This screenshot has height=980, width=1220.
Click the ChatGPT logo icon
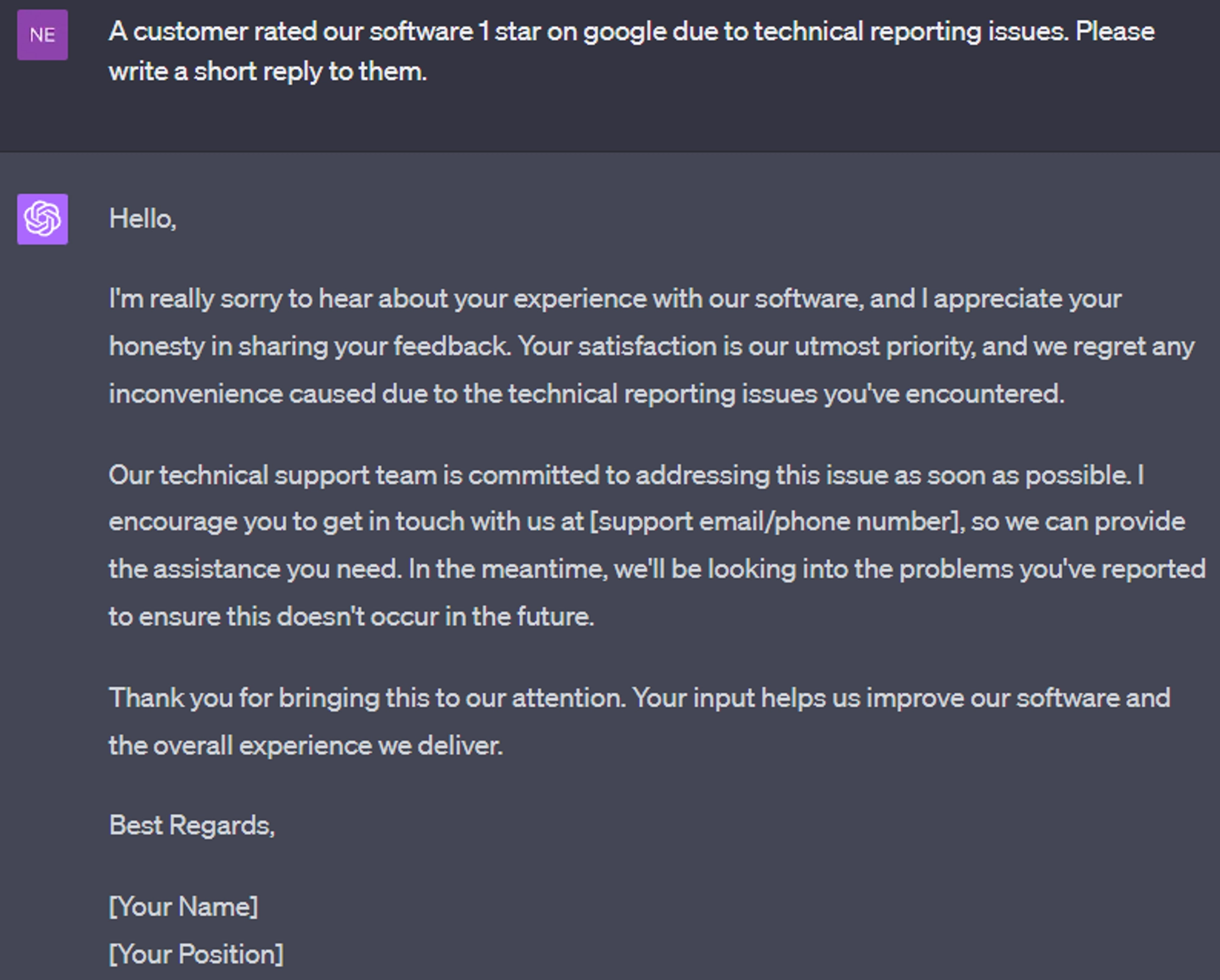42,219
